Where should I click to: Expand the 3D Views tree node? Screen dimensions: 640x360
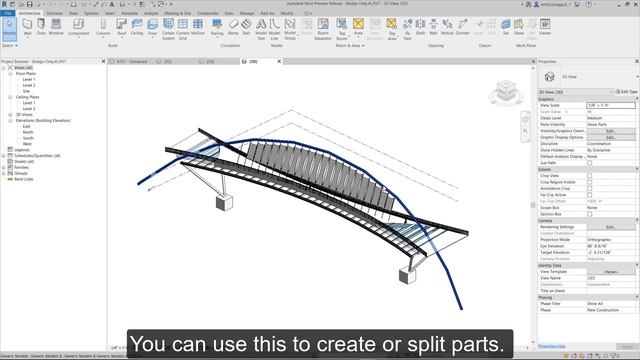click(x=10, y=115)
